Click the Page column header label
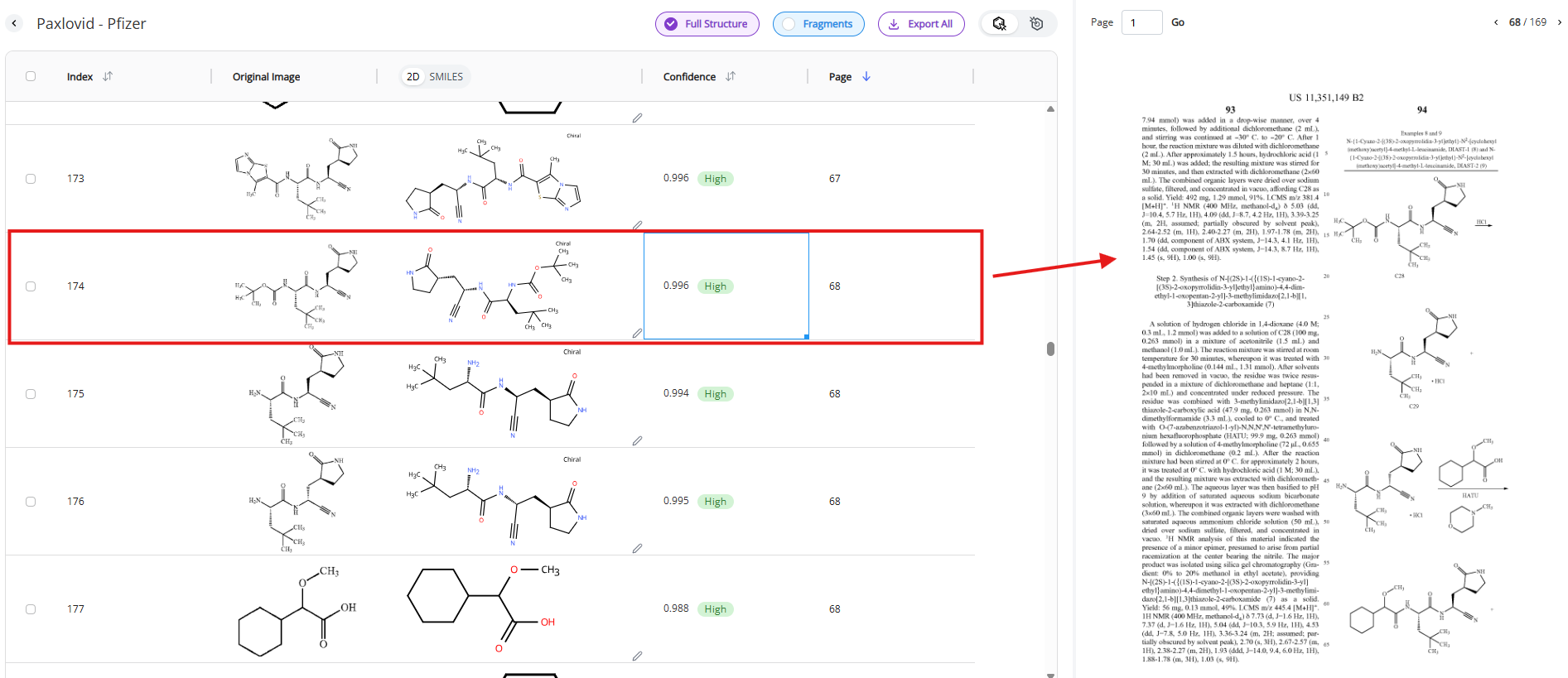Image resolution: width=1568 pixels, height=678 pixels. pyautogui.click(x=840, y=77)
